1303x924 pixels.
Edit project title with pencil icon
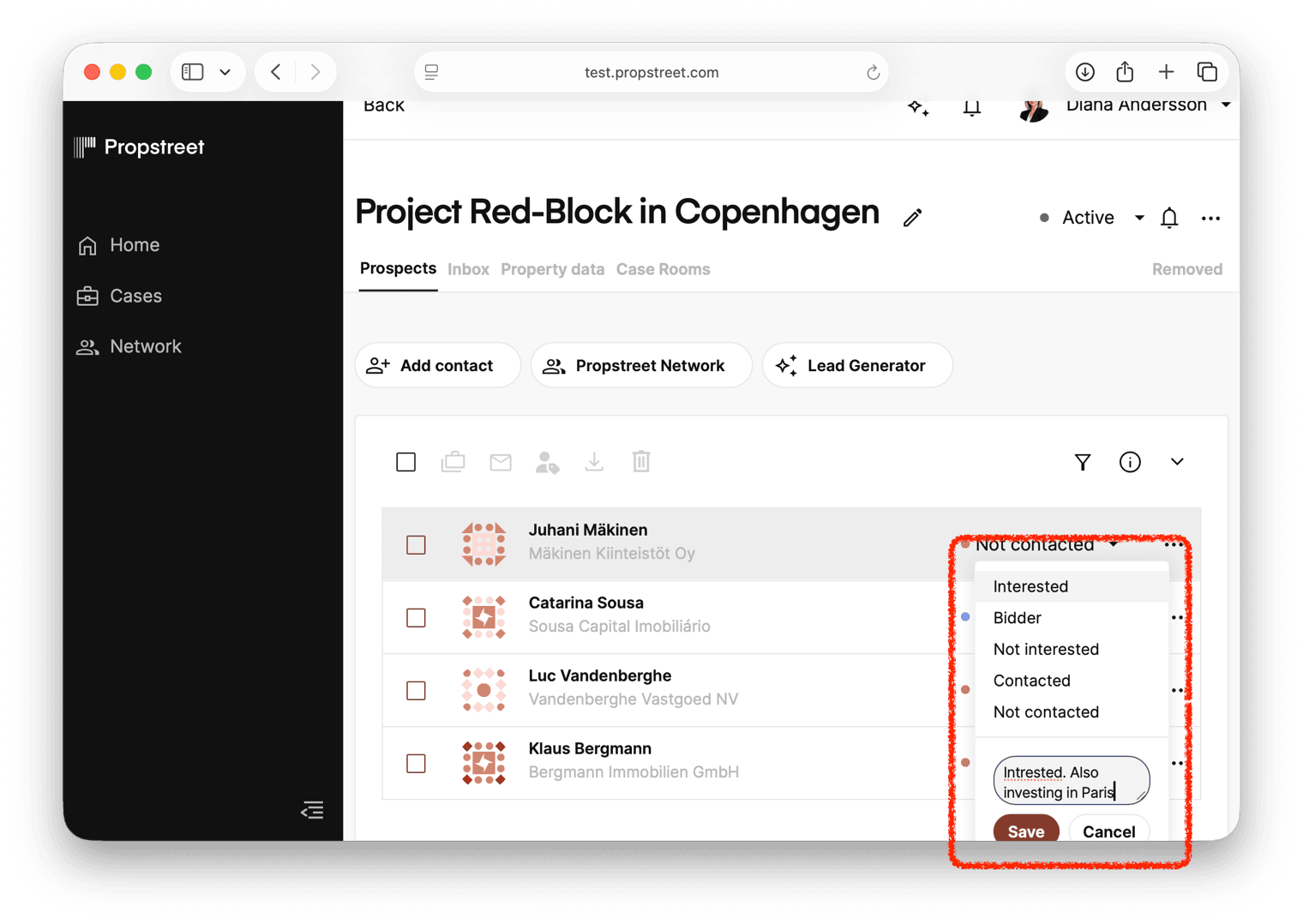913,218
